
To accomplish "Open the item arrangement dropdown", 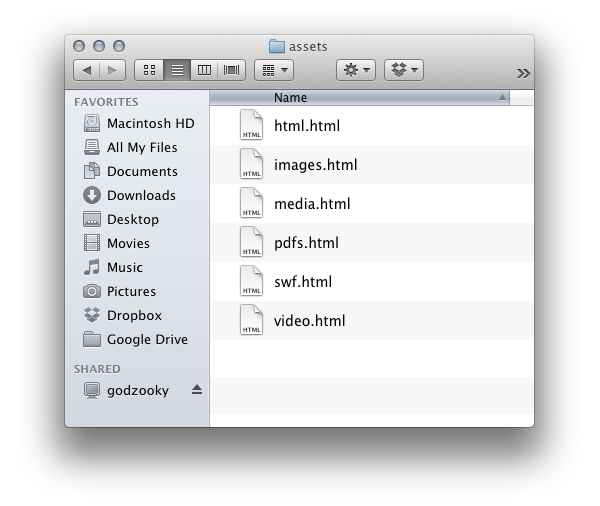I will 274,70.
